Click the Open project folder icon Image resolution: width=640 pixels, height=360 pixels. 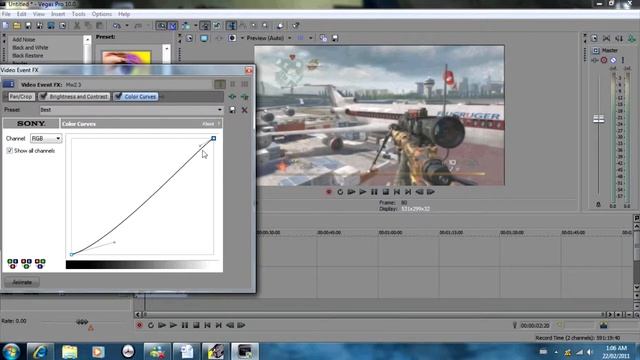click(x=17, y=26)
